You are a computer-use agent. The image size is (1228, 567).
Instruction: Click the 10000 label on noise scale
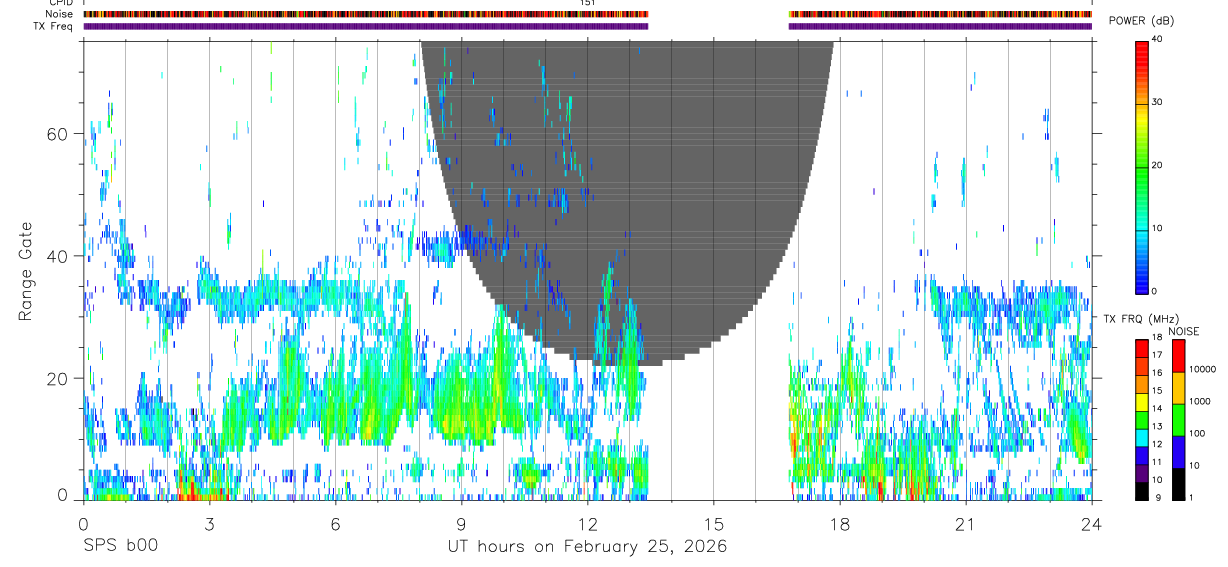click(1202, 369)
